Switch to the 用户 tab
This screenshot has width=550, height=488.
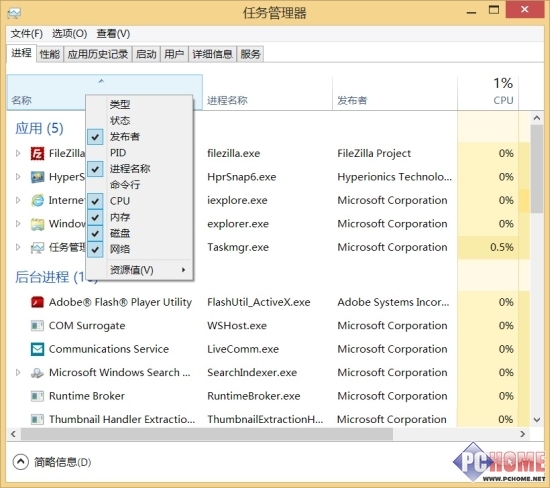pyautogui.click(x=174, y=54)
